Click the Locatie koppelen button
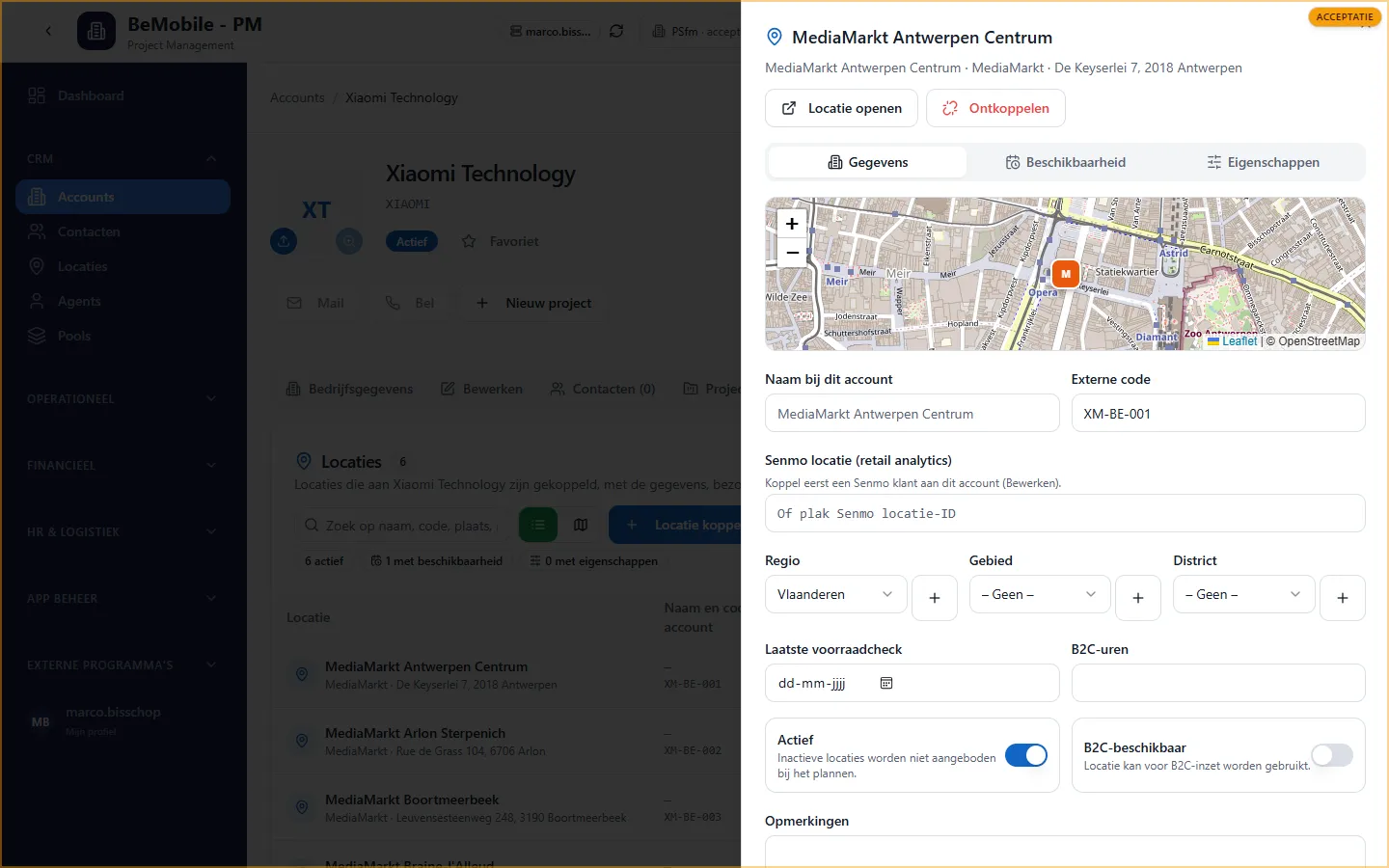Viewport: 1389px width, 868px height. click(x=675, y=525)
